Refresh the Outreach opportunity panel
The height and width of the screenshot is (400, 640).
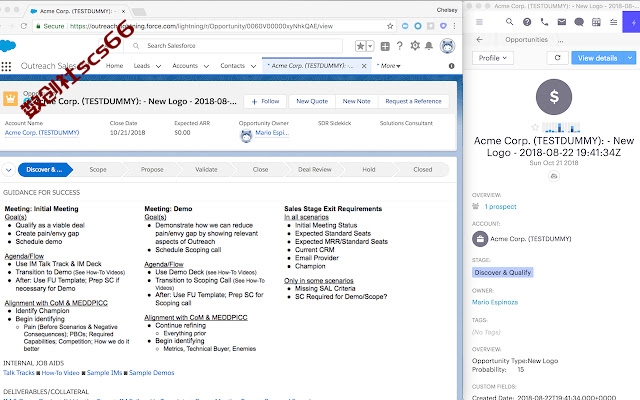tap(558, 58)
